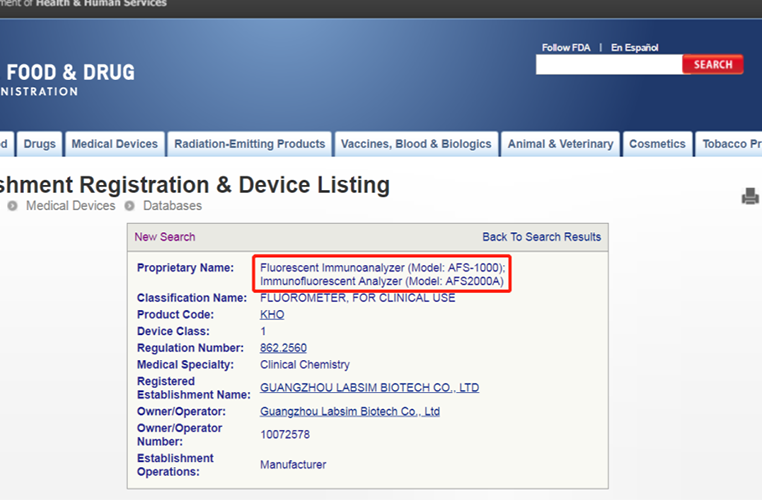Click the FDA Food & Drug logo
Viewport: 762px width, 500px height.
[x=68, y=80]
